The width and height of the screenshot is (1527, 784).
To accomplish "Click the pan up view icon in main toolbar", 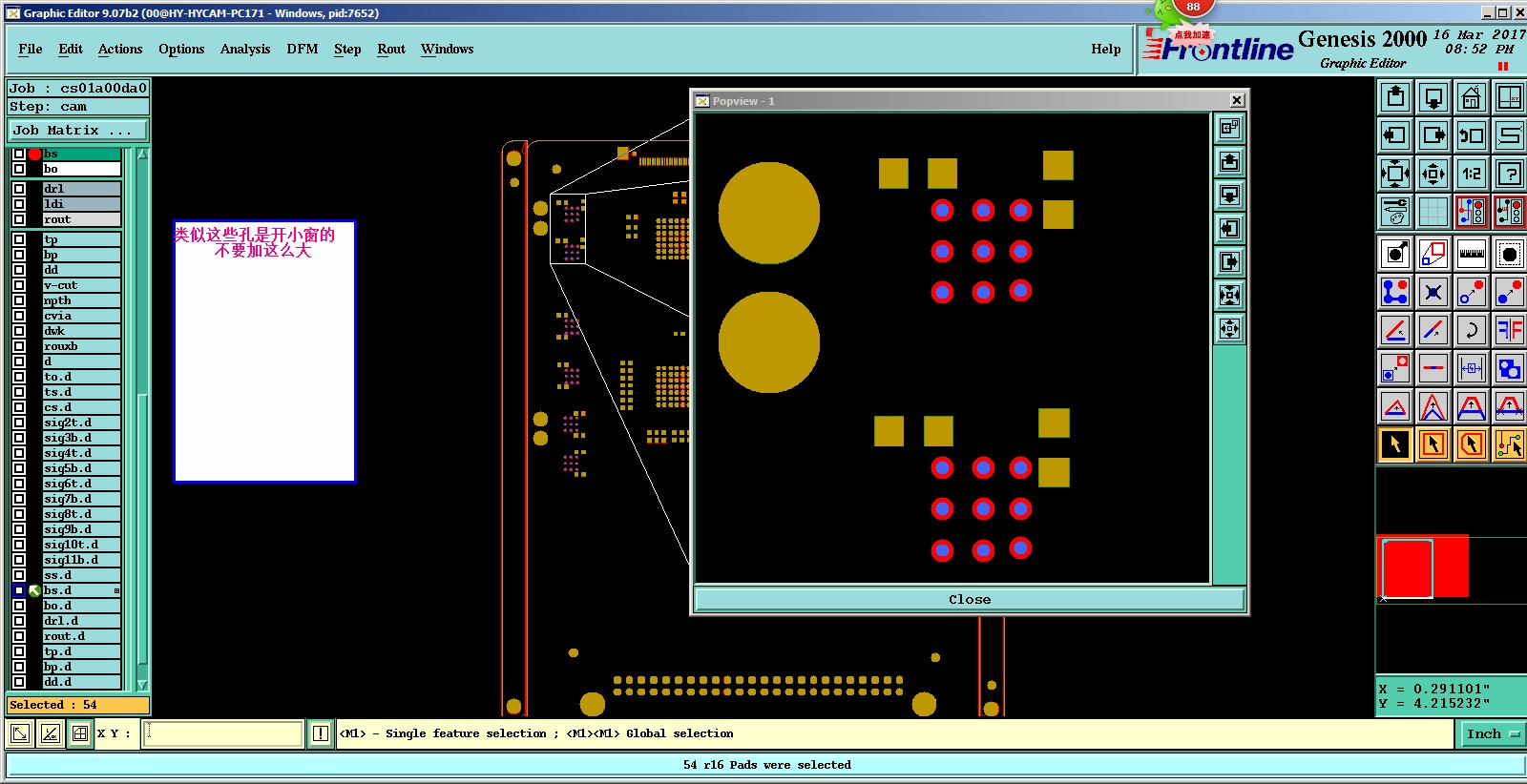I will 1395,97.
